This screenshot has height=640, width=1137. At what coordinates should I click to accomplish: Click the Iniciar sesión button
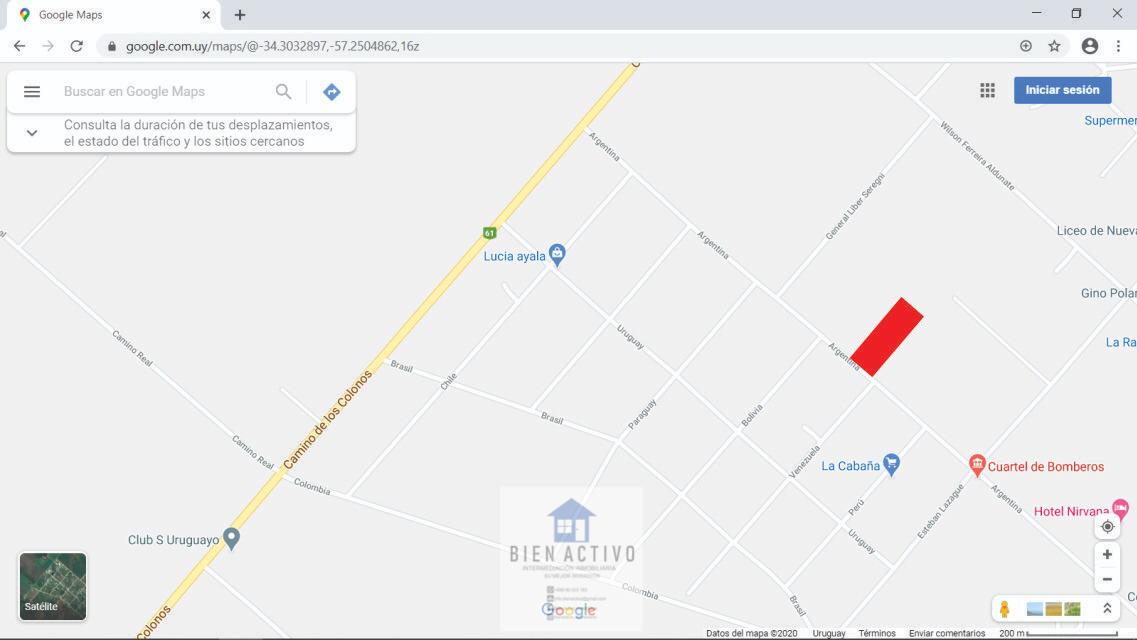[x=1062, y=90]
